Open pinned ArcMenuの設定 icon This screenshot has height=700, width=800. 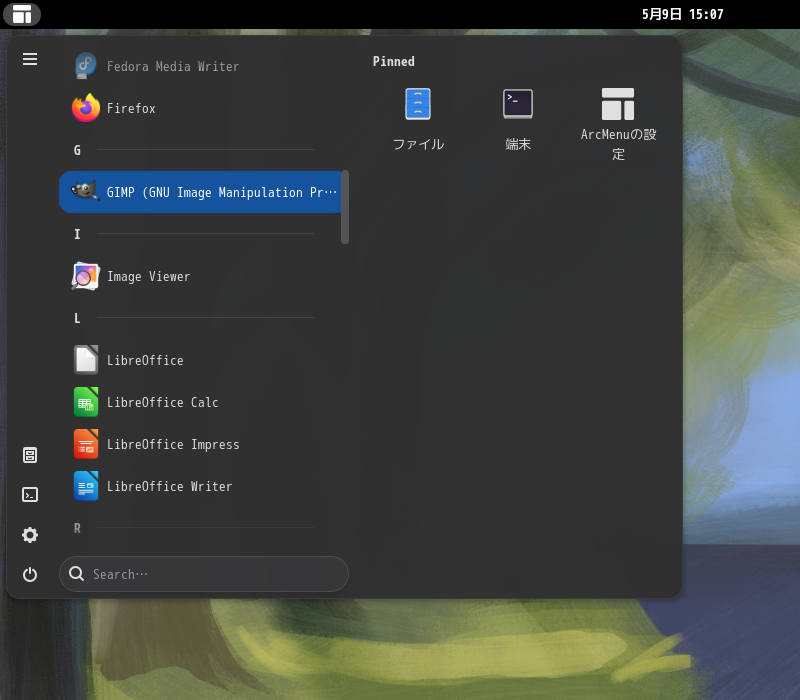618,104
